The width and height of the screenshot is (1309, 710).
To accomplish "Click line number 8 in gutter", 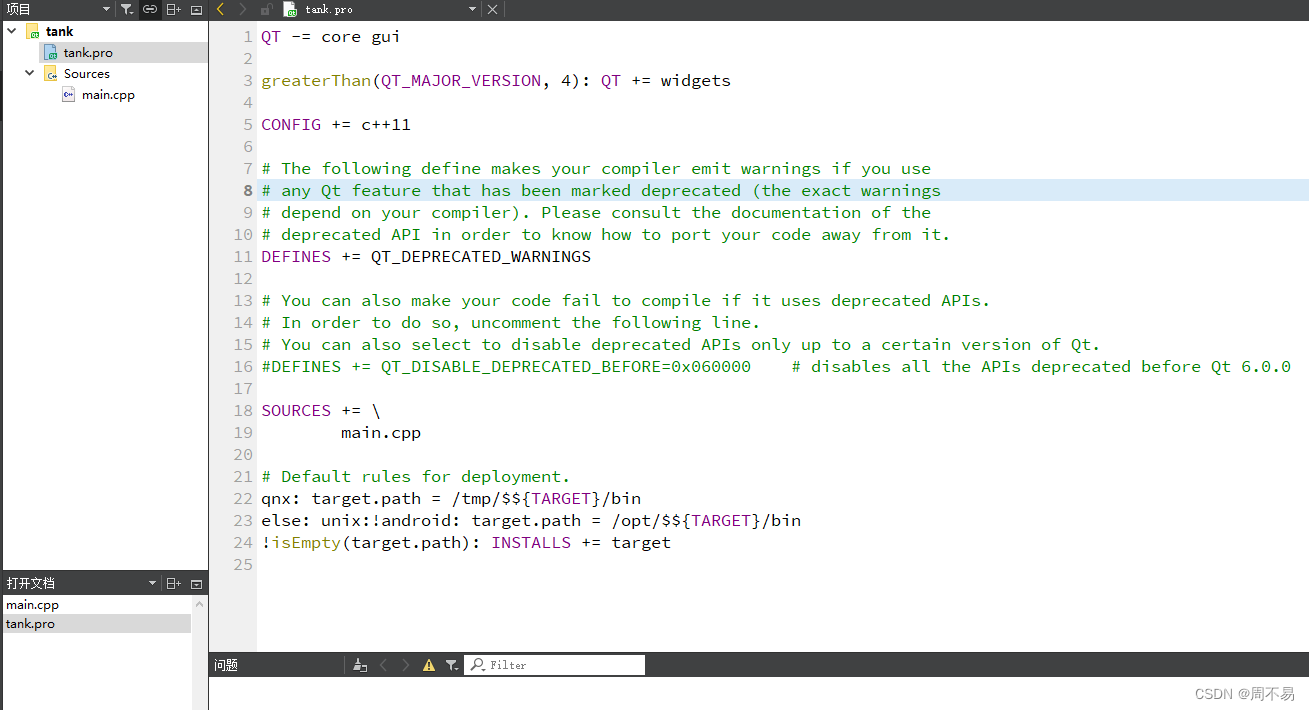I will pyautogui.click(x=248, y=190).
